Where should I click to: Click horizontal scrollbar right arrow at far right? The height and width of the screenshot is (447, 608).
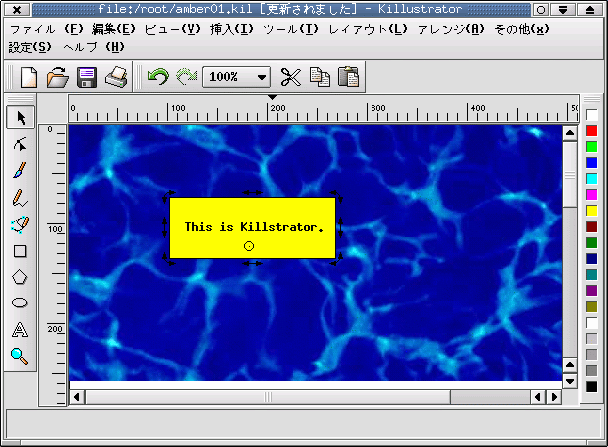[554, 397]
